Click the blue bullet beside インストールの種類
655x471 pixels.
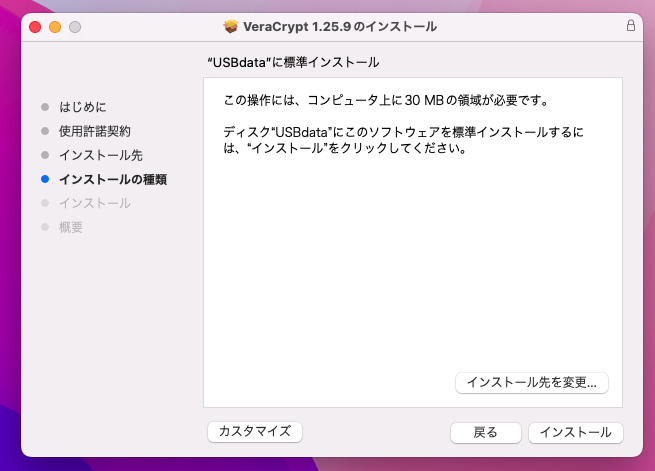tap(44, 180)
